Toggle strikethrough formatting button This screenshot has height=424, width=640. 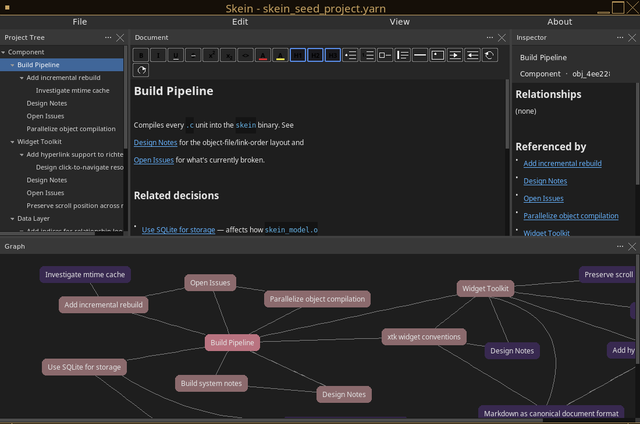(193, 55)
